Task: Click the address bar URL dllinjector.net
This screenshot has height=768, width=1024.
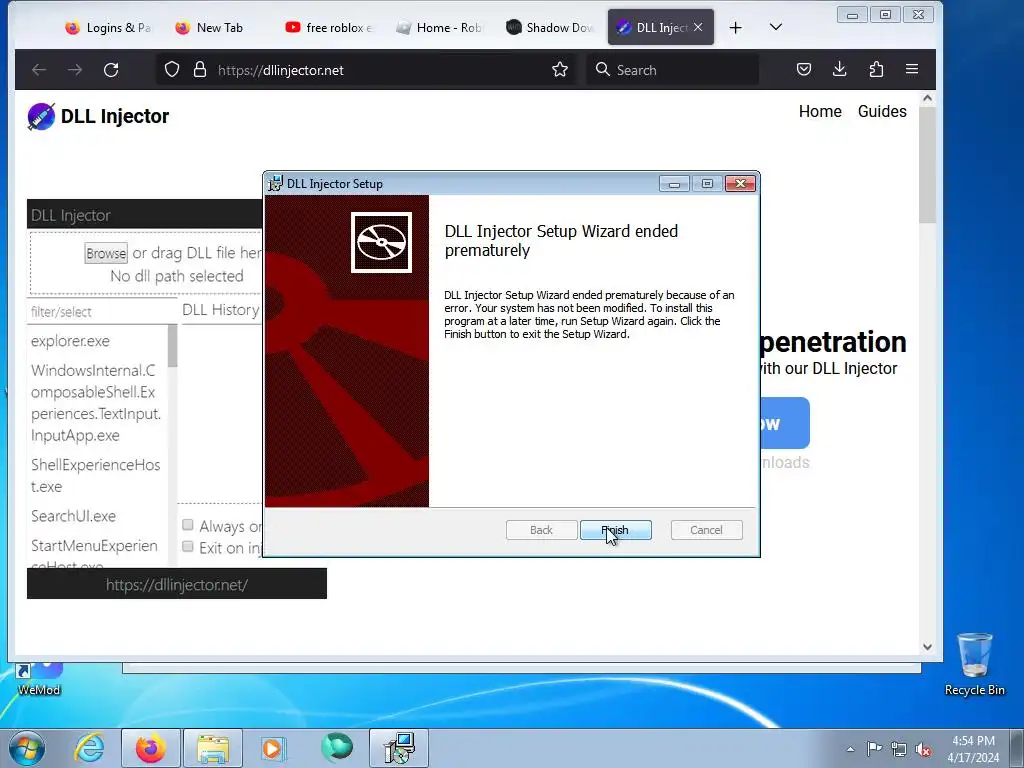Action: coord(281,70)
